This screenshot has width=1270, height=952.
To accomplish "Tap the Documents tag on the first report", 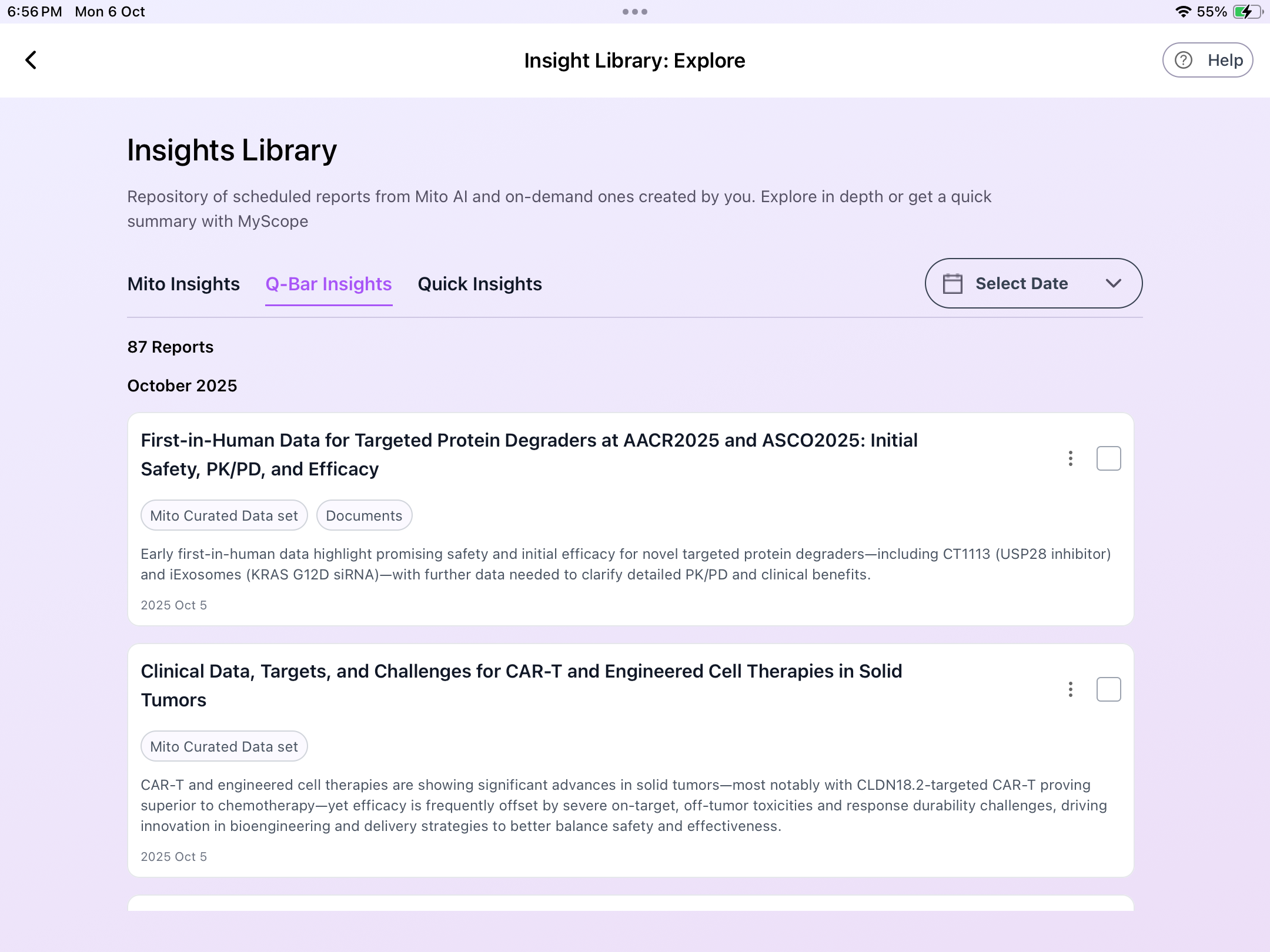I will 364,515.
